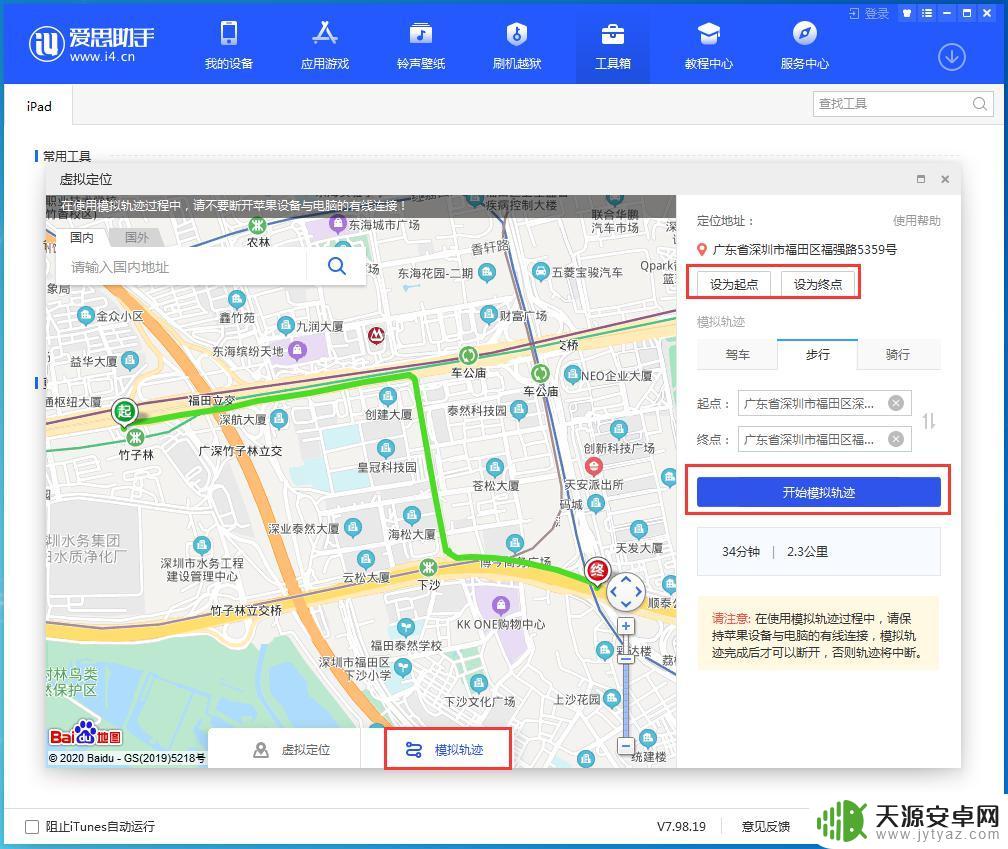This screenshot has width=1008, height=849.
Task: Click the 34分钟 duration text
Action: (741, 551)
